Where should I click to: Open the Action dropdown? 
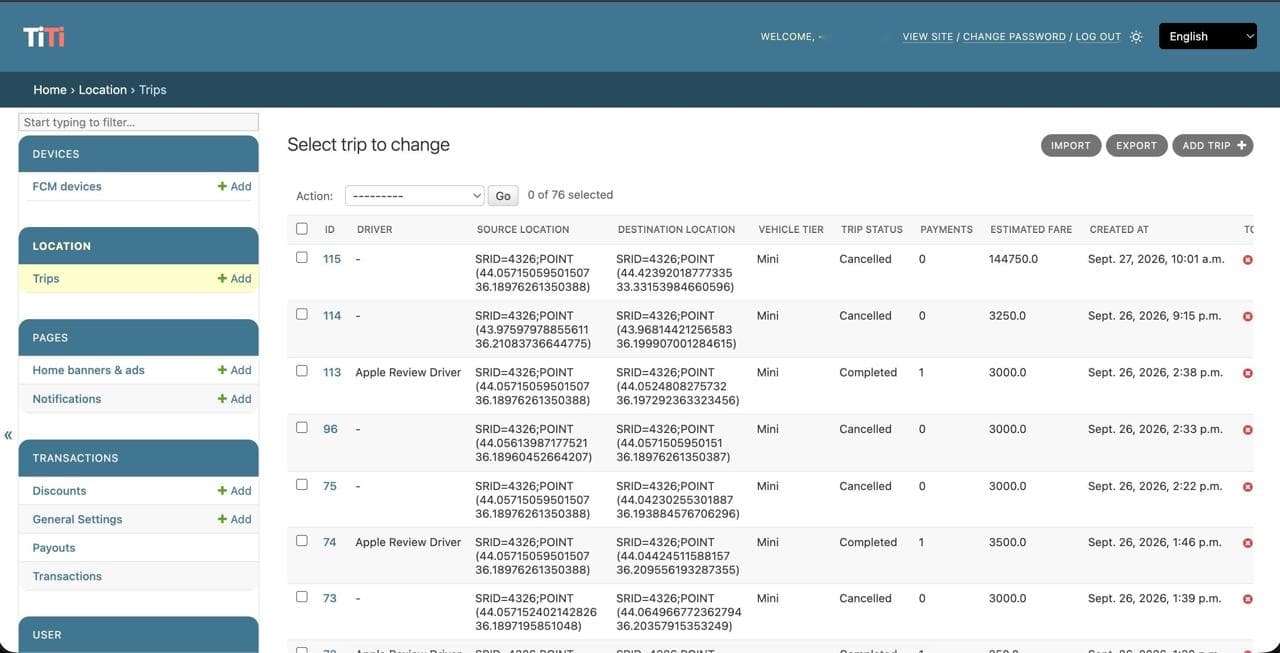[415, 196]
